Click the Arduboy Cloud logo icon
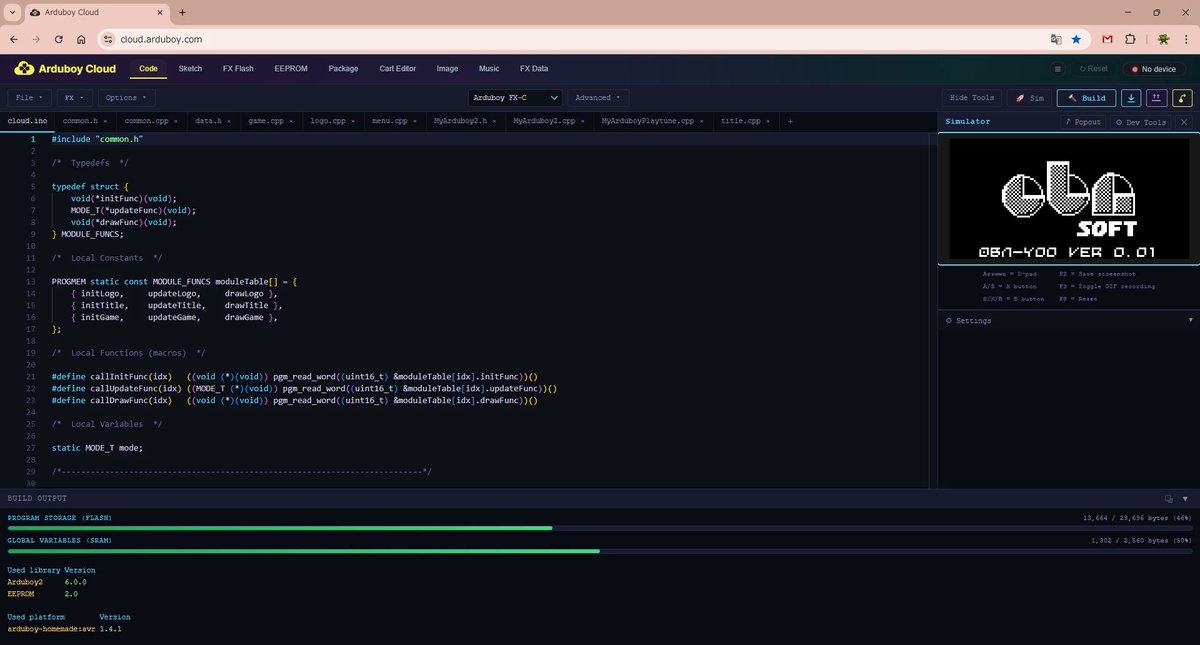 24,69
